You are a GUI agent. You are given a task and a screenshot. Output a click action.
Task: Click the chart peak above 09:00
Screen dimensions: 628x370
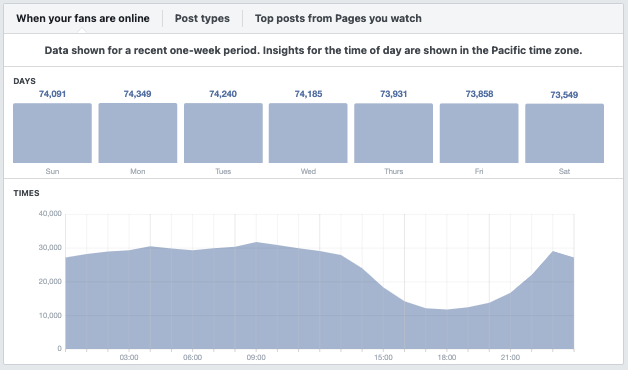coord(256,242)
